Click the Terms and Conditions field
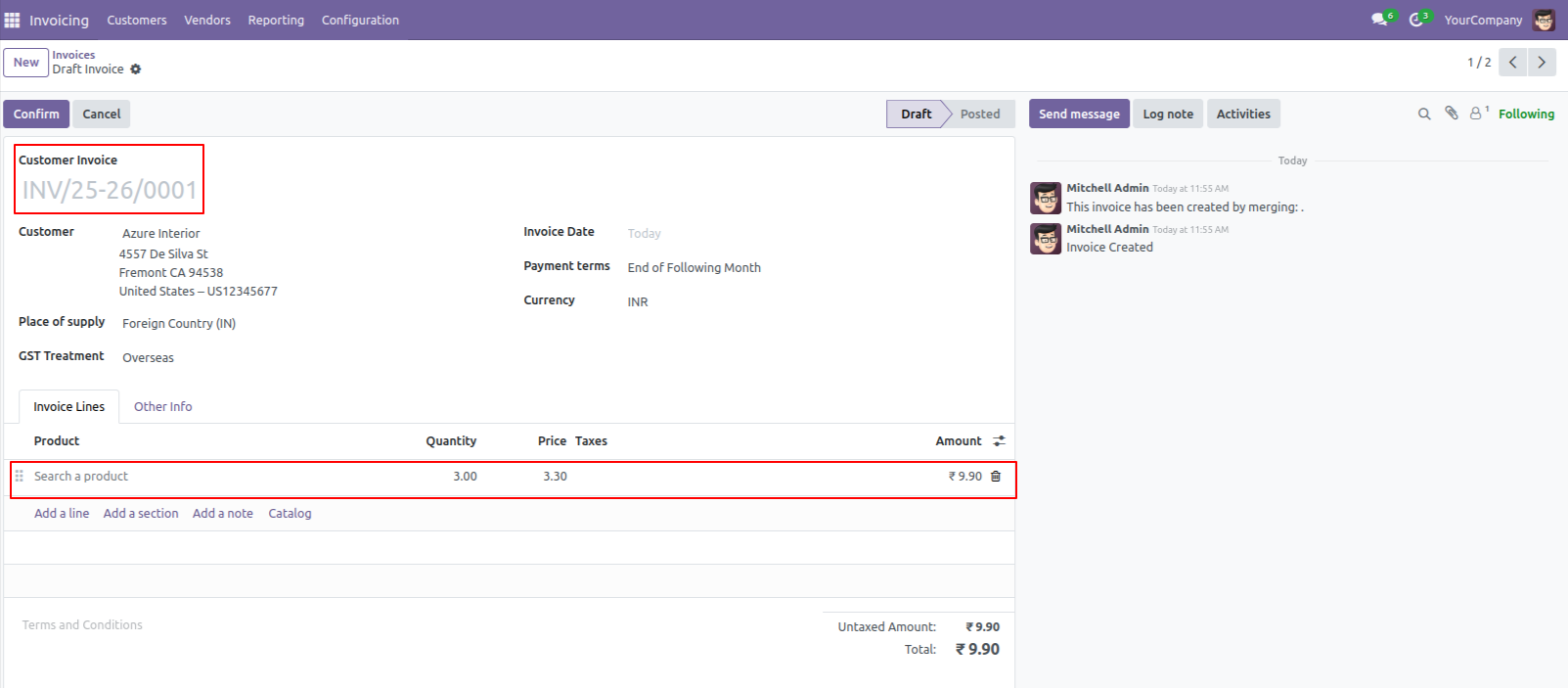 pyautogui.click(x=82, y=624)
